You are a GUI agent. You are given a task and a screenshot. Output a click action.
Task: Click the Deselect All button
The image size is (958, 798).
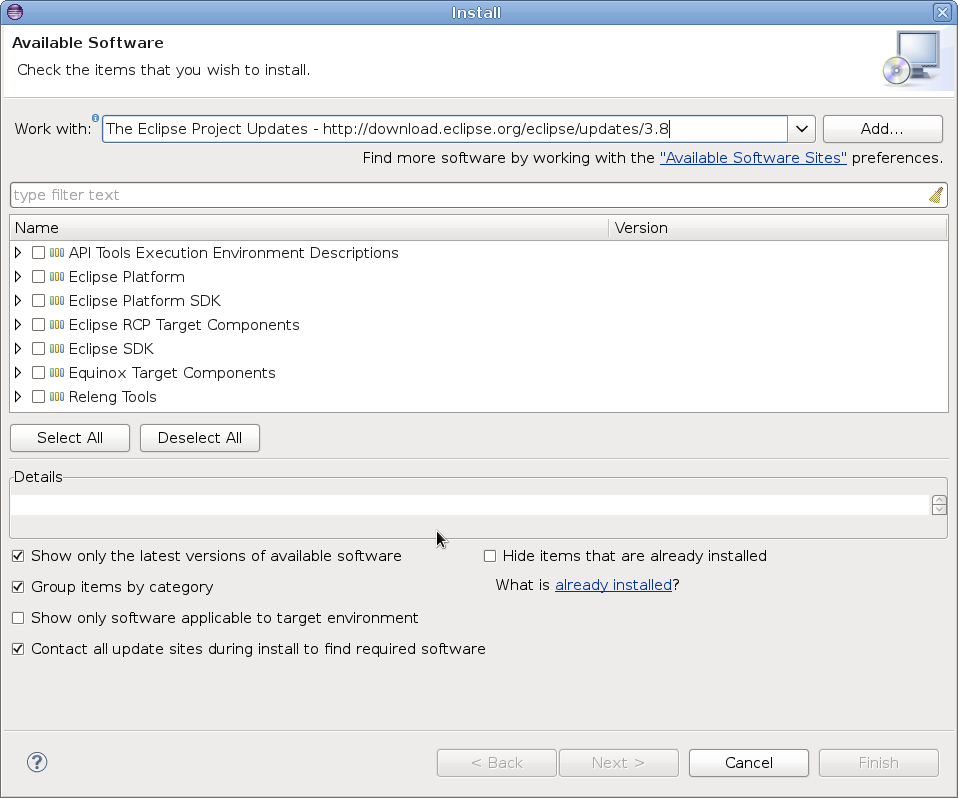200,438
